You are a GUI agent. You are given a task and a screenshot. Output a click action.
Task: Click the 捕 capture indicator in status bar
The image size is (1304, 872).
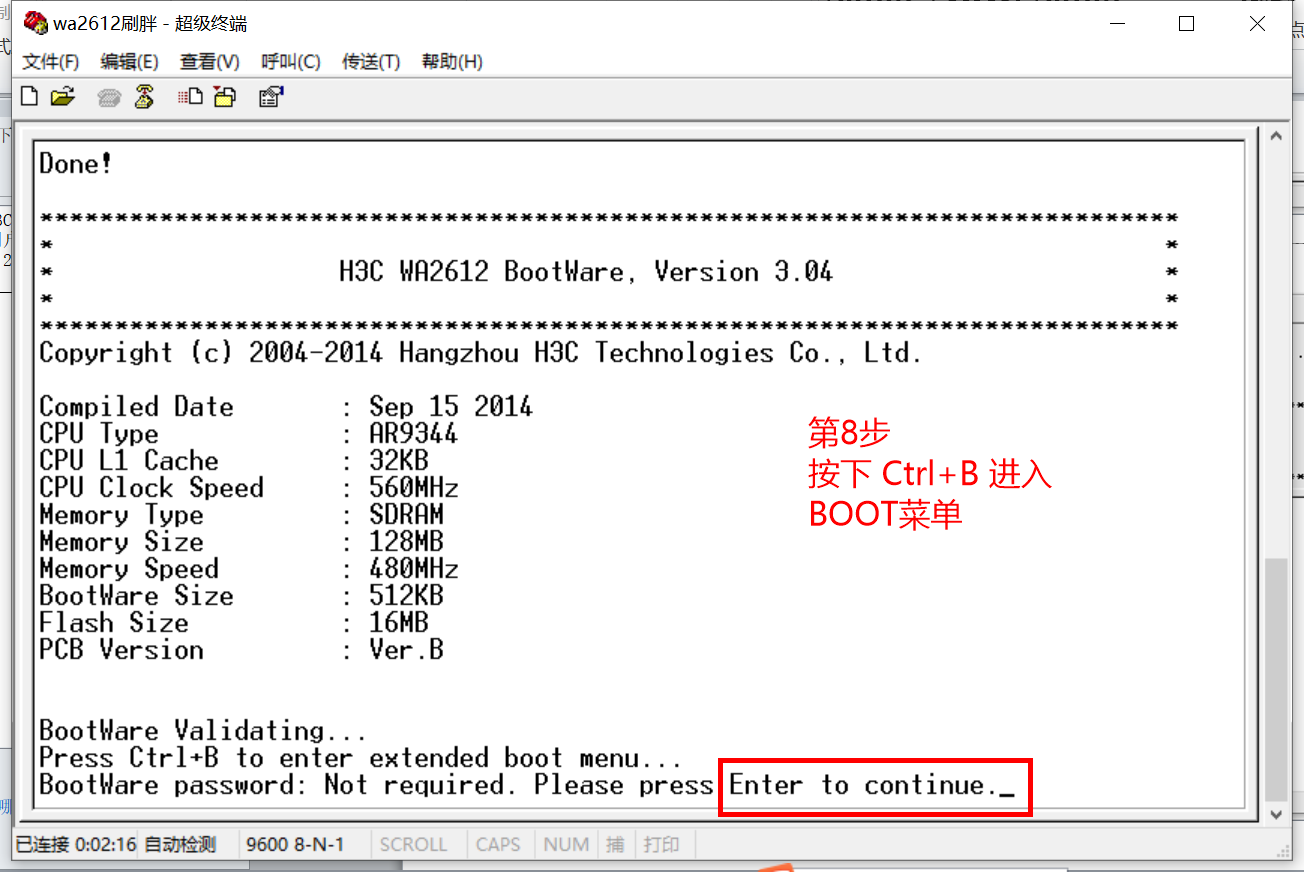pyautogui.click(x=615, y=845)
